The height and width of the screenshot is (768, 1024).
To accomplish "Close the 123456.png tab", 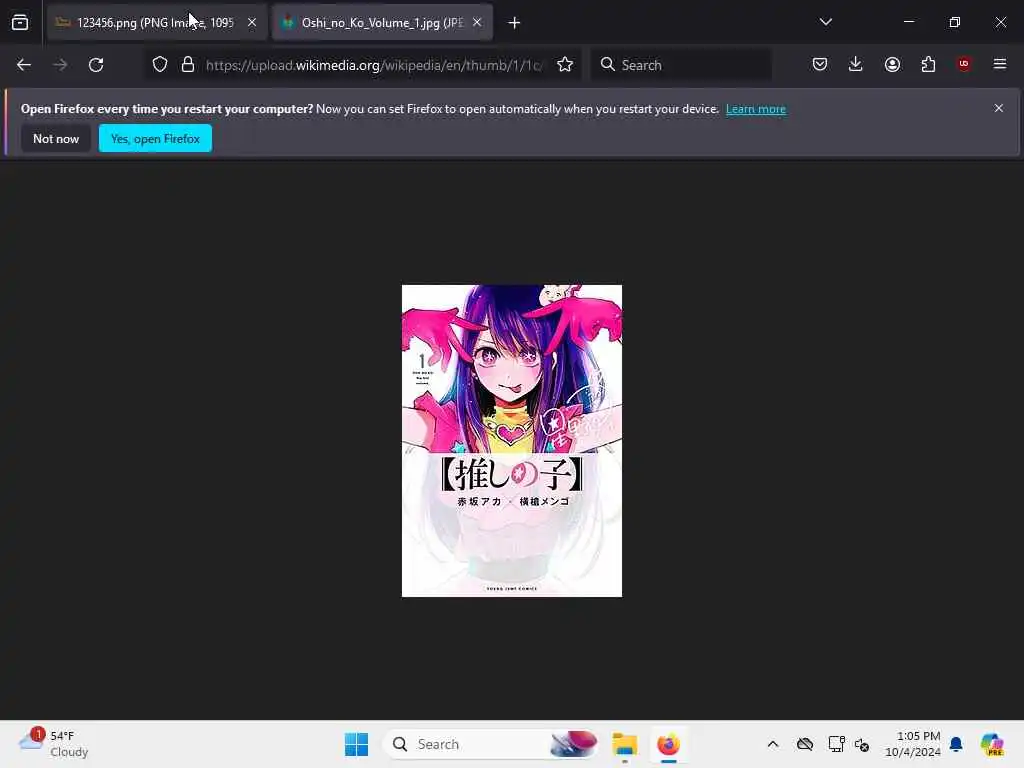I will tap(251, 22).
